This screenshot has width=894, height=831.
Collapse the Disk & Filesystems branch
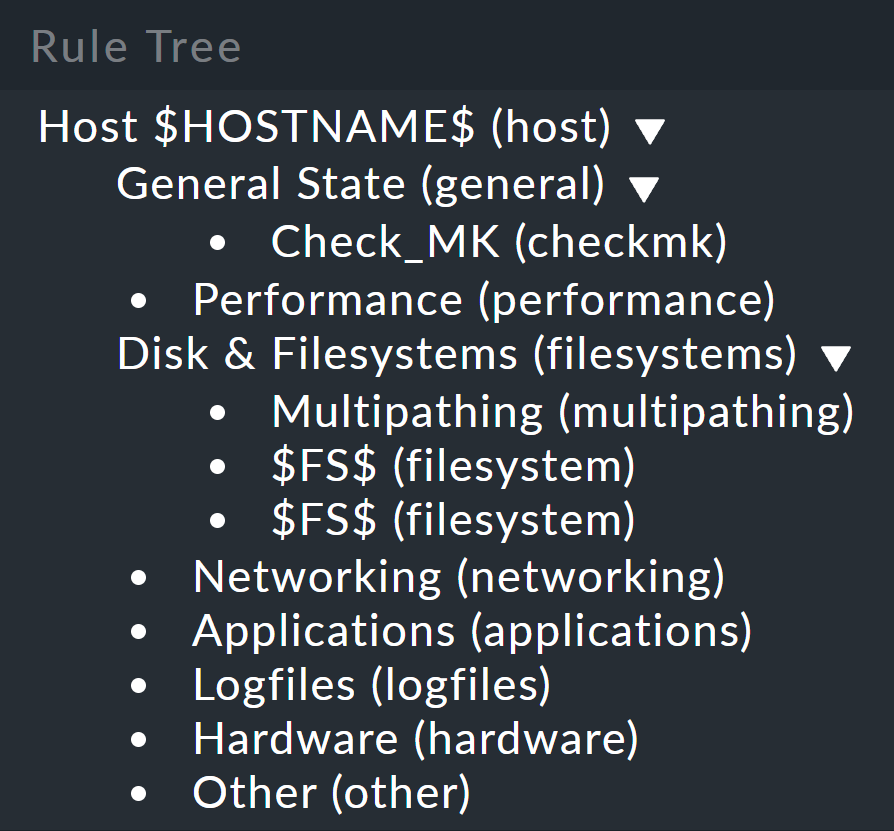[835, 356]
